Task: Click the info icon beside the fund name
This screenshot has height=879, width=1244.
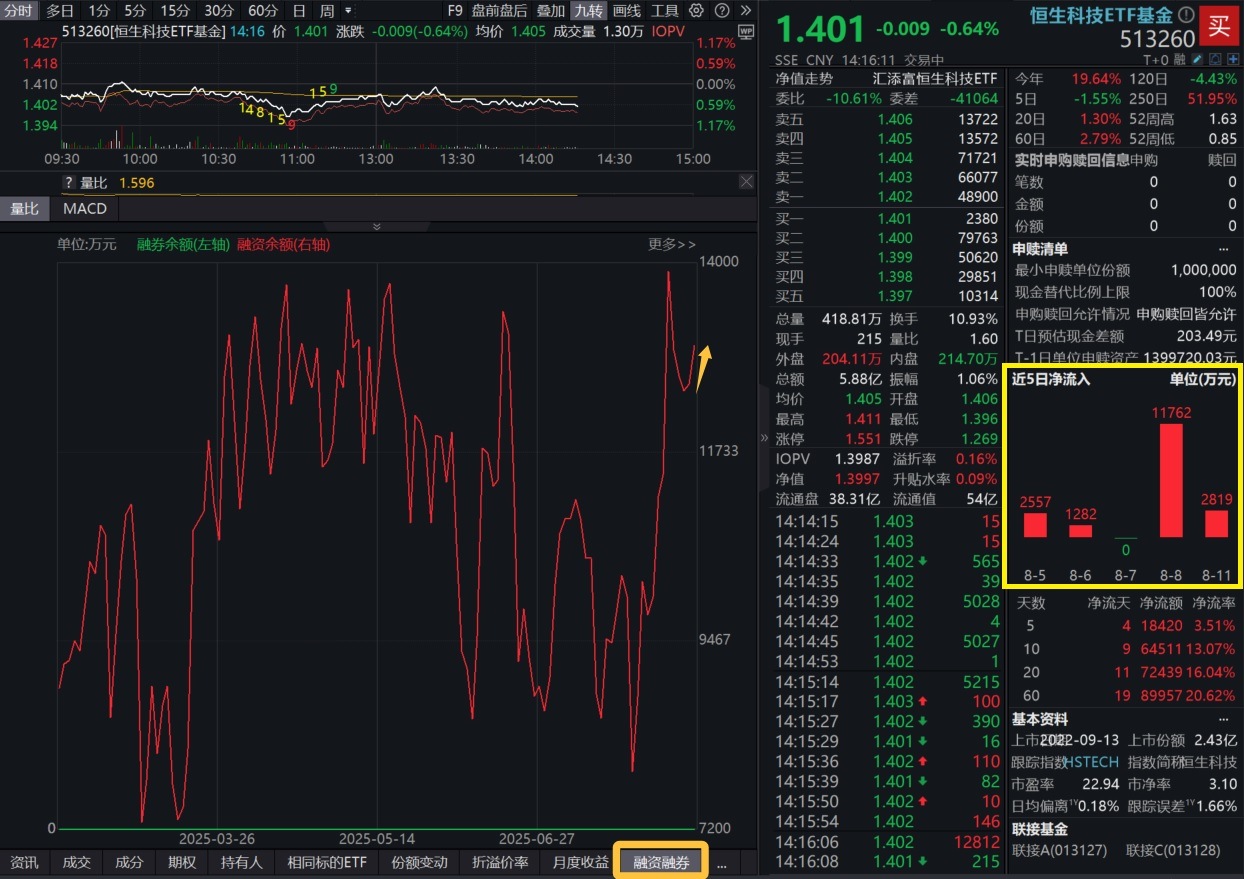Action: 1186,16
